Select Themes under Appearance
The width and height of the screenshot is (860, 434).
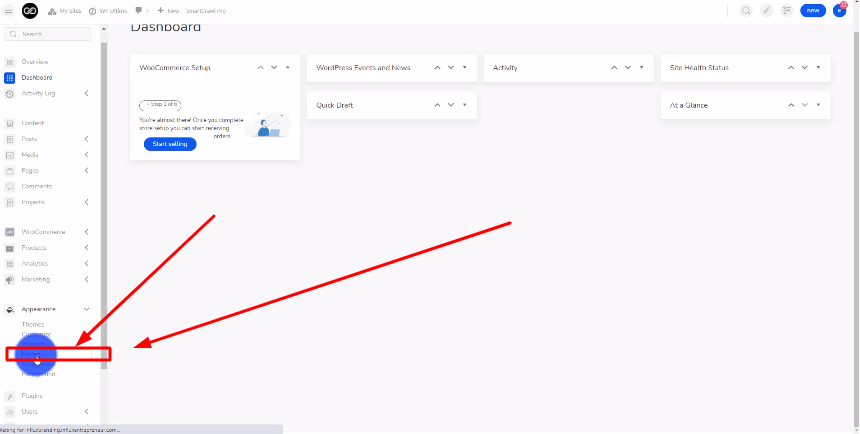[x=33, y=324]
